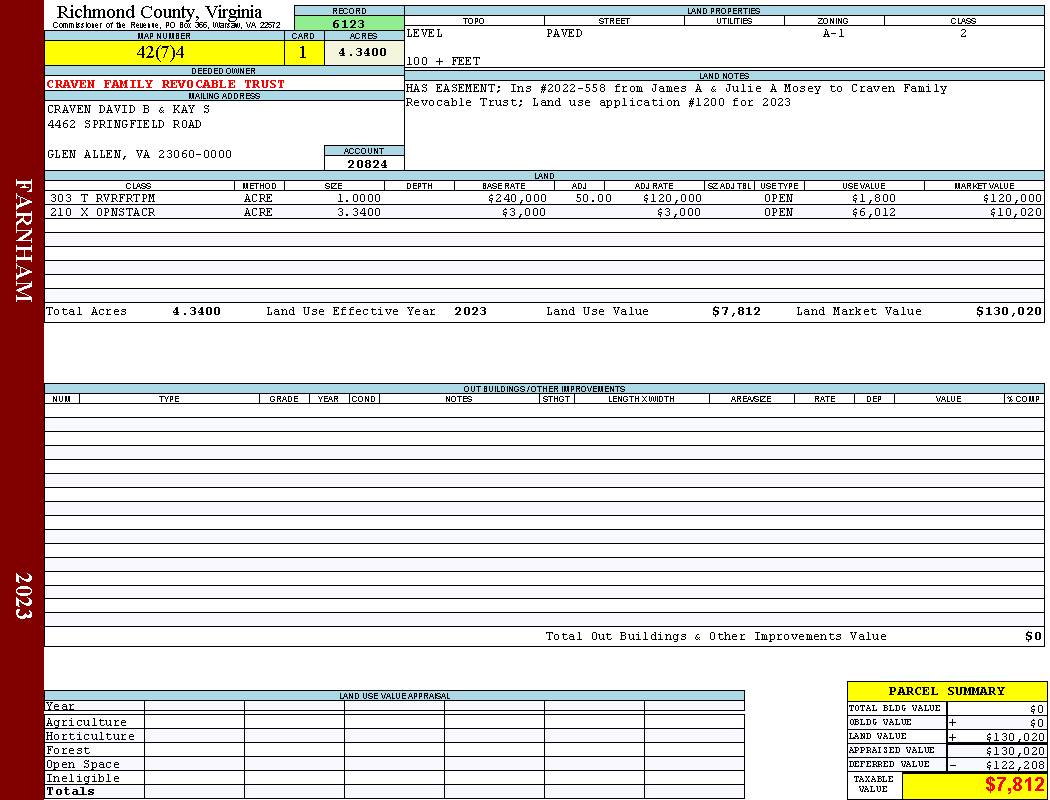The image size is (1050, 800).
Task: Click the Open Space row label
Action: (x=82, y=765)
